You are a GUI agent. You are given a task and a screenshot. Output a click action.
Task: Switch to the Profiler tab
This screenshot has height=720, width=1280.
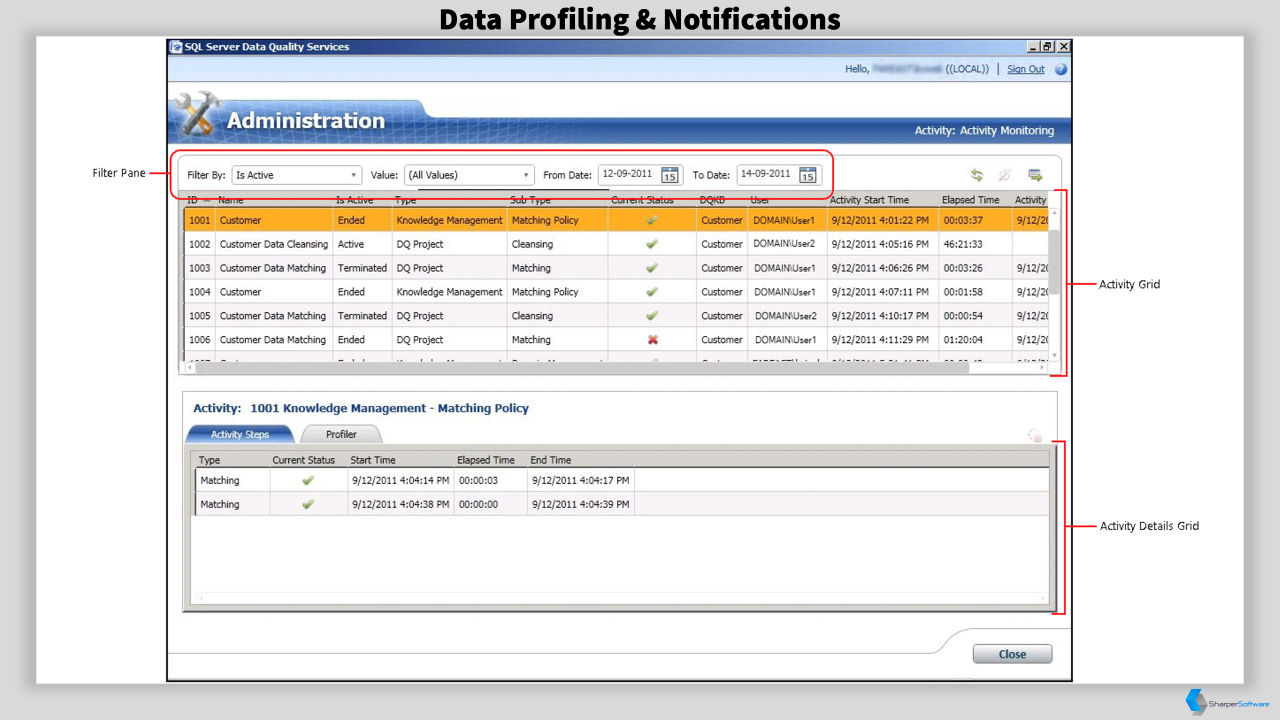pyautogui.click(x=341, y=434)
